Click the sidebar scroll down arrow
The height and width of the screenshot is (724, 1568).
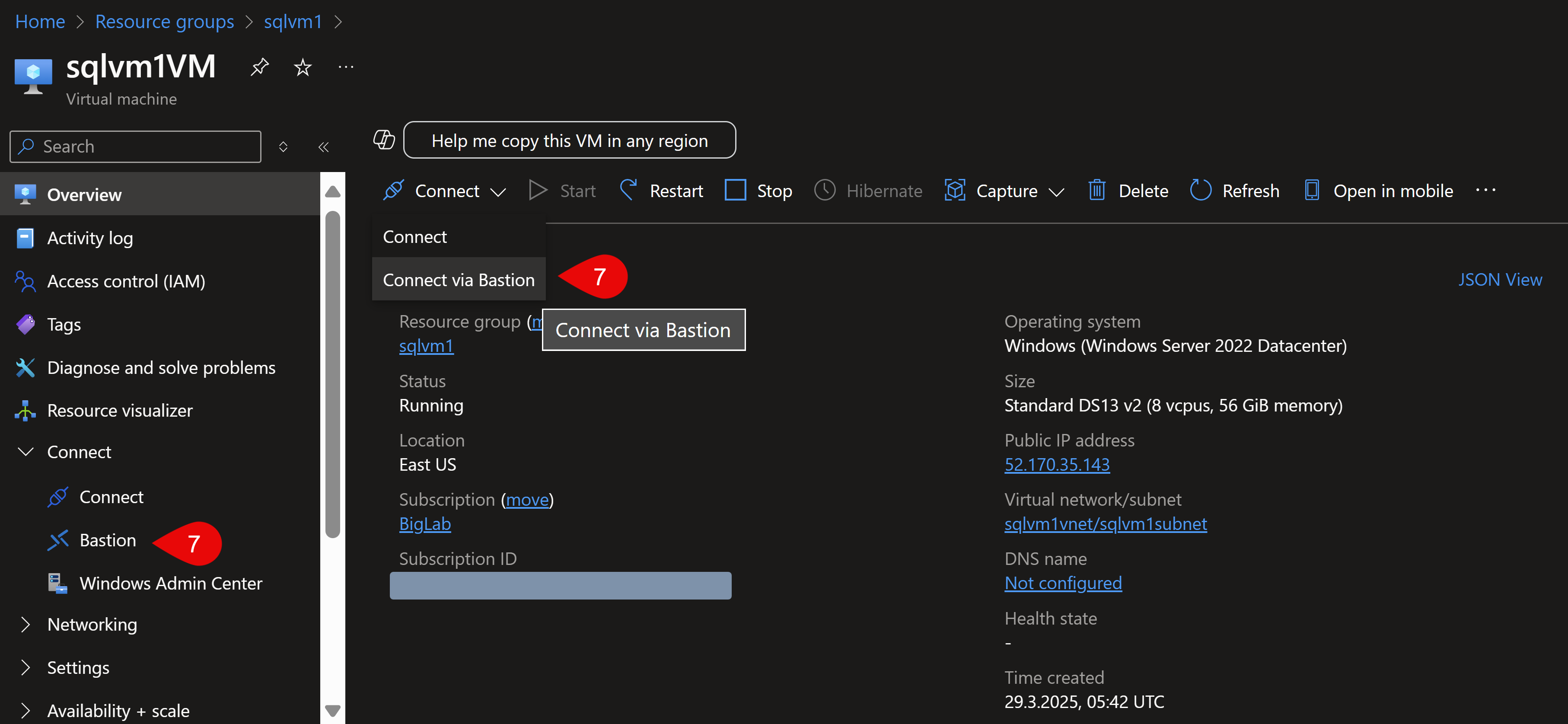332,710
